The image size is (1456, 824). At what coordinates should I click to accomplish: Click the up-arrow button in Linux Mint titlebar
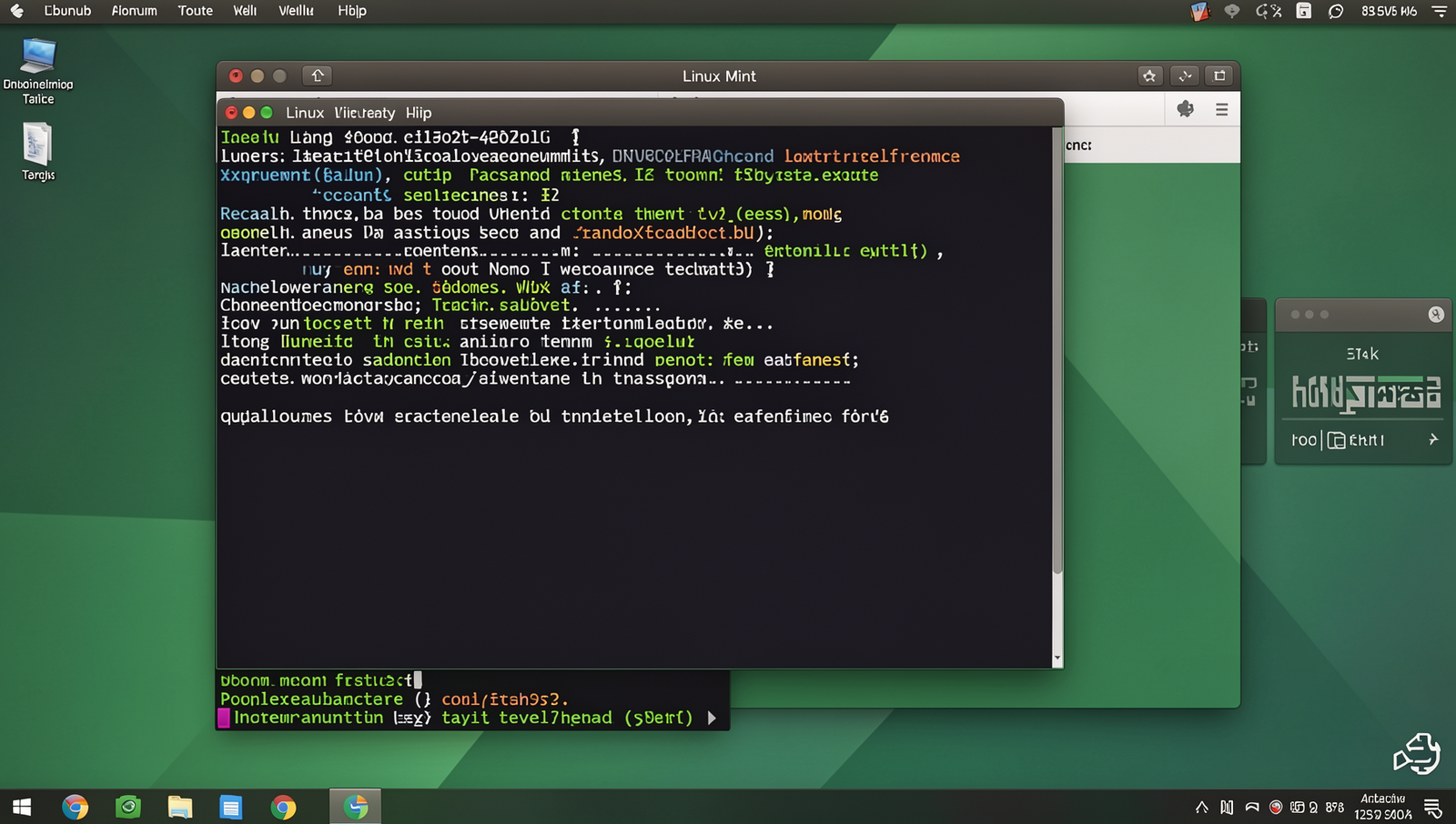click(x=318, y=75)
